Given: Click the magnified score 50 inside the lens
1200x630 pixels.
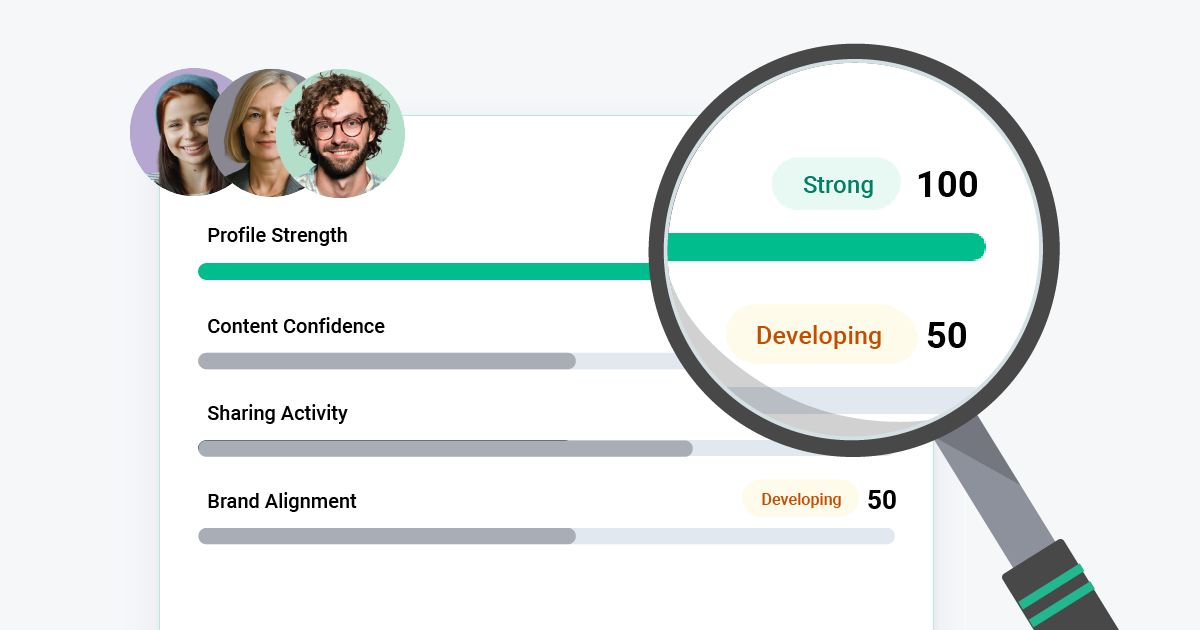Looking at the screenshot, I should click(946, 336).
